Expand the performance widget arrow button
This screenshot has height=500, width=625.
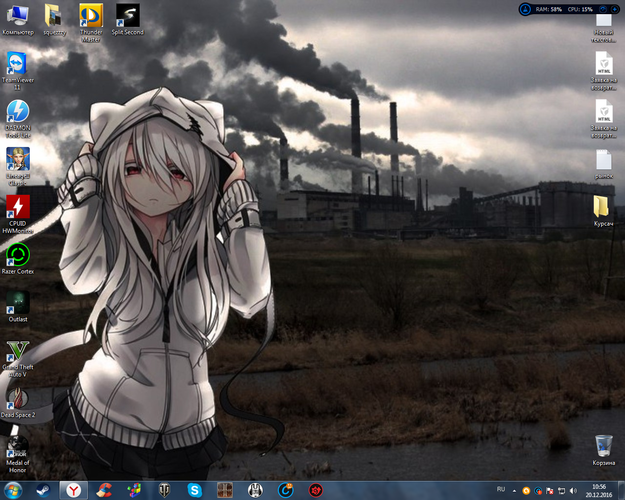614,9
